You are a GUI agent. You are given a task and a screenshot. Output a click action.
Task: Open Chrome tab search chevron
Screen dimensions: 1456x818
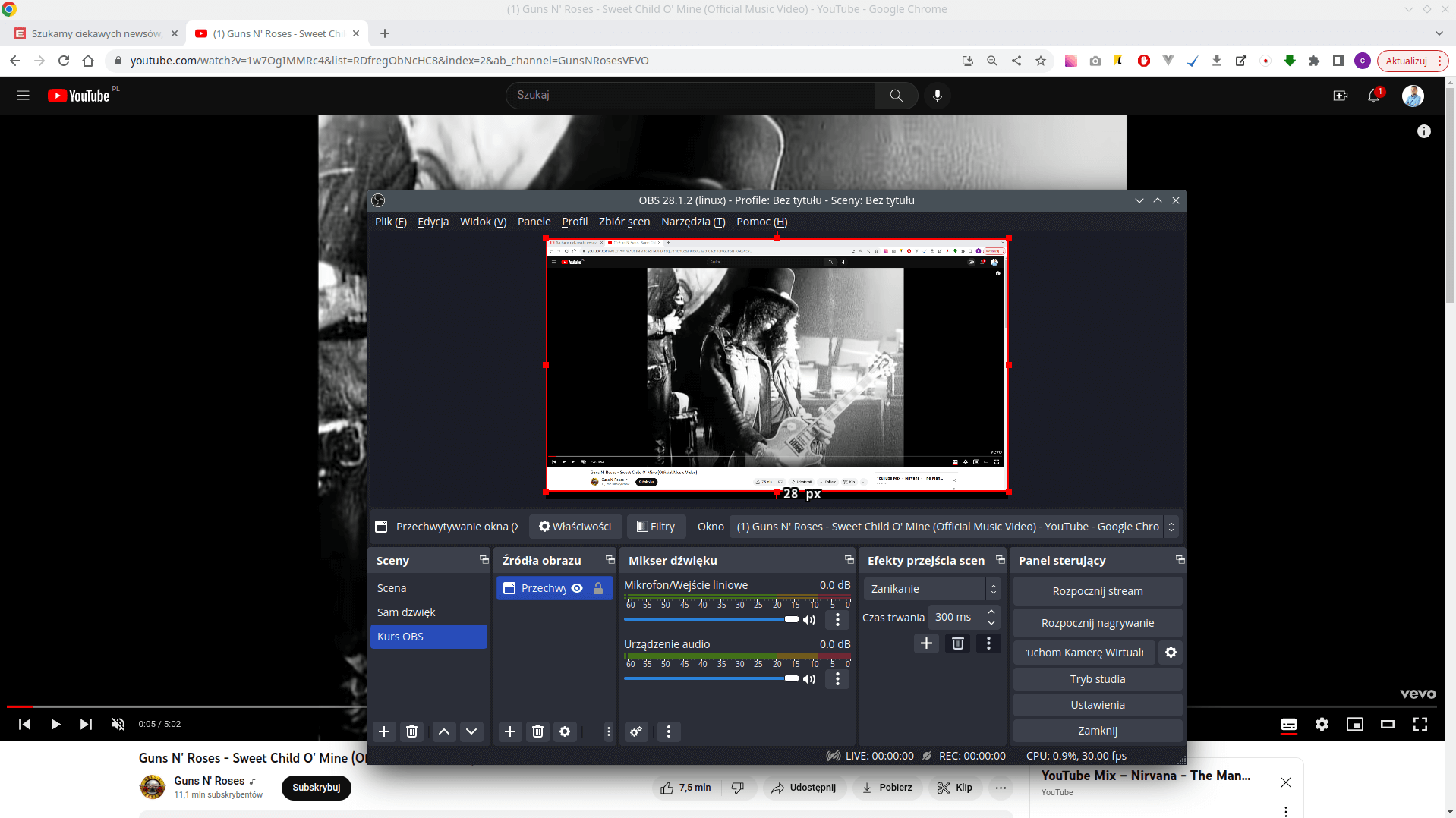pos(1439,33)
